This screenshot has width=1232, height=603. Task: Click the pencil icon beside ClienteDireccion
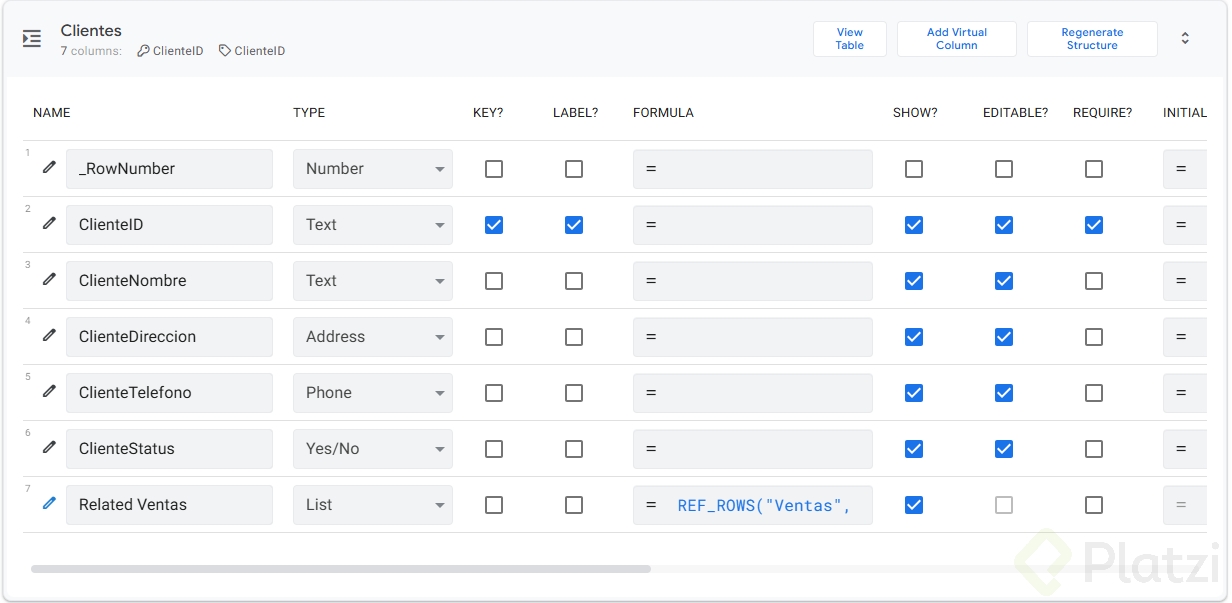49,336
